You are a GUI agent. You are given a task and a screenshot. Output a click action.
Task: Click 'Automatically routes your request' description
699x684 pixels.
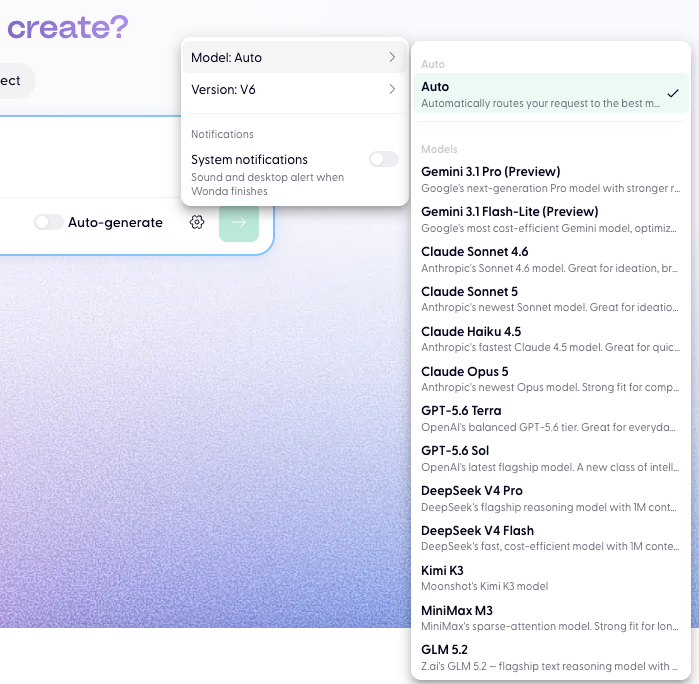[540, 103]
